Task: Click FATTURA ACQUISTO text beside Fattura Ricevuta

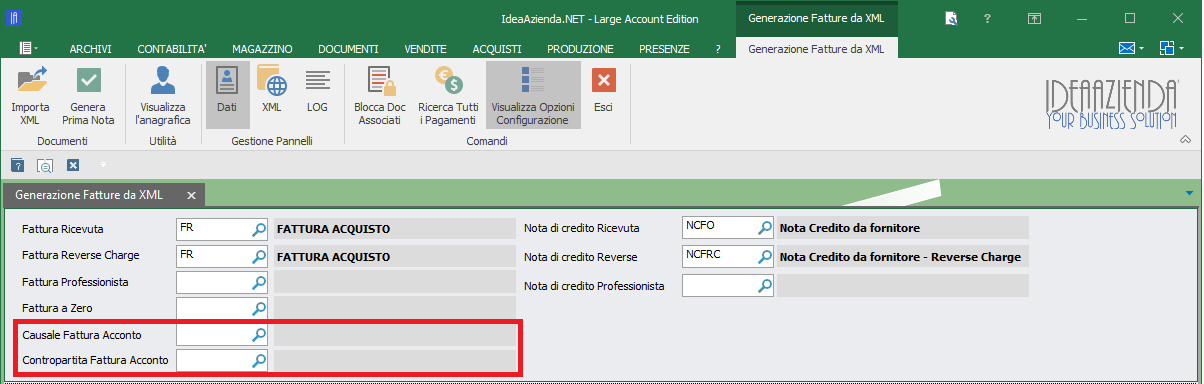Action: (x=333, y=228)
